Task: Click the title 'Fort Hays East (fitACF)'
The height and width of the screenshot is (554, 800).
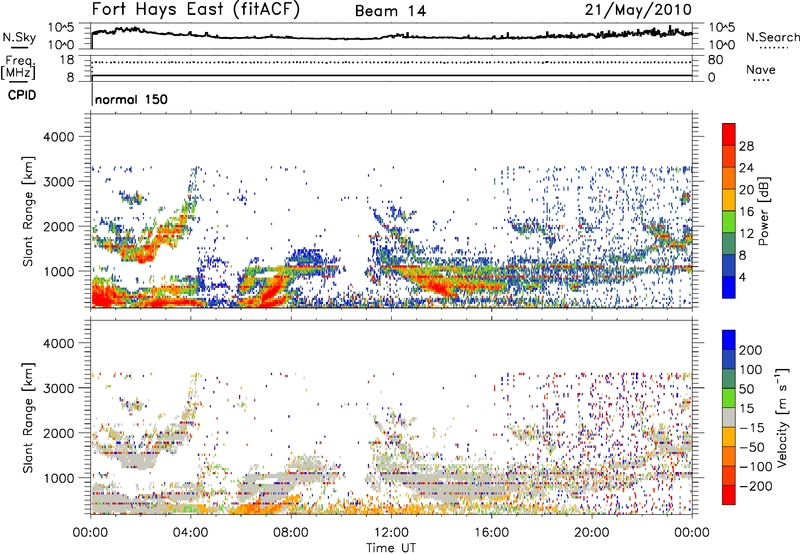Action: pyautogui.click(x=195, y=9)
